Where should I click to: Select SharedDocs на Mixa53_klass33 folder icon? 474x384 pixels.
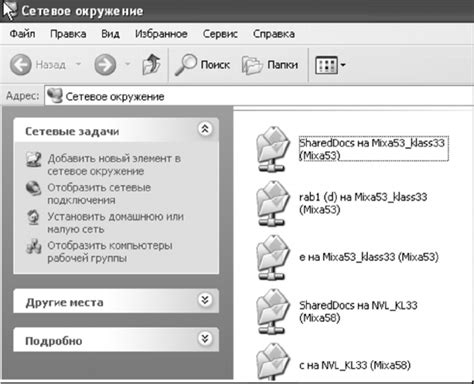pos(273,149)
